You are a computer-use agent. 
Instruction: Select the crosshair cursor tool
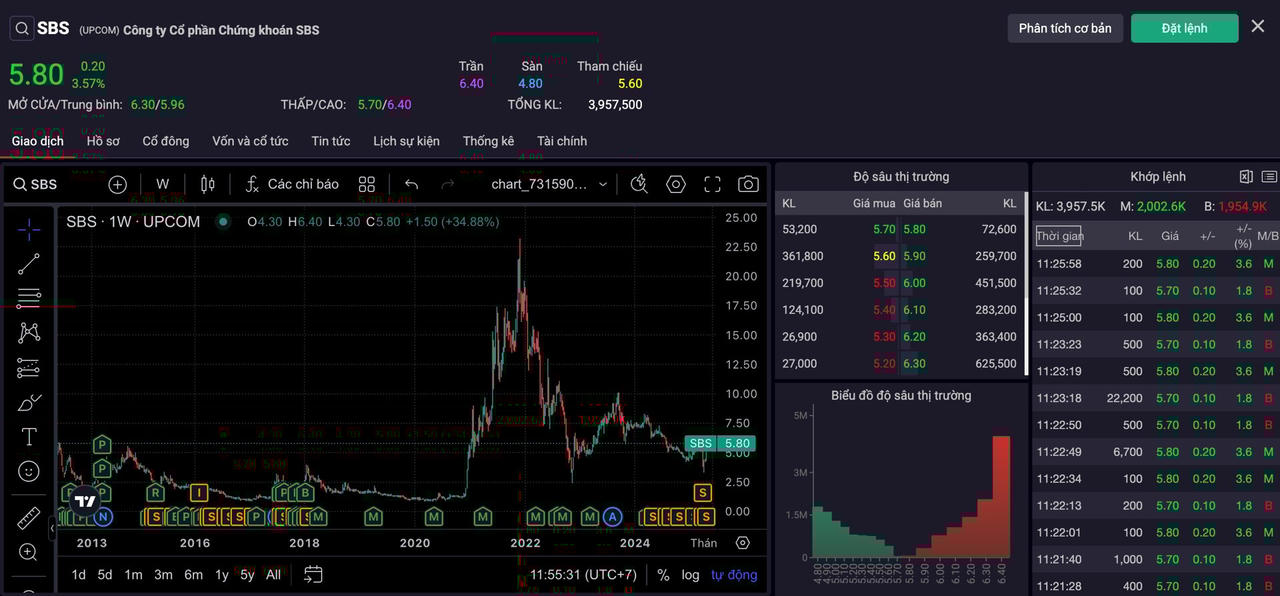tap(29, 229)
